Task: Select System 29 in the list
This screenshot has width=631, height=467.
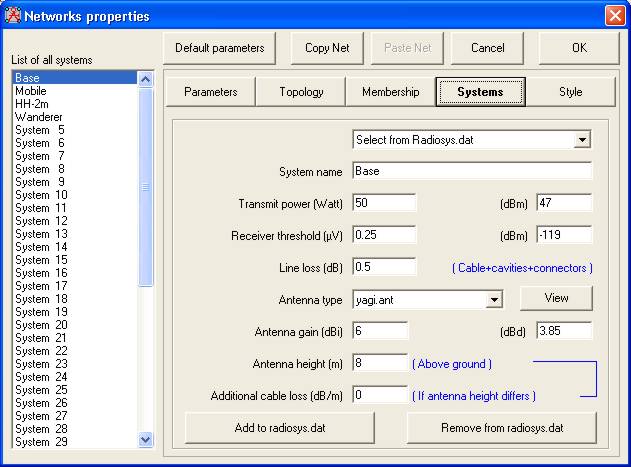Action: point(75,442)
